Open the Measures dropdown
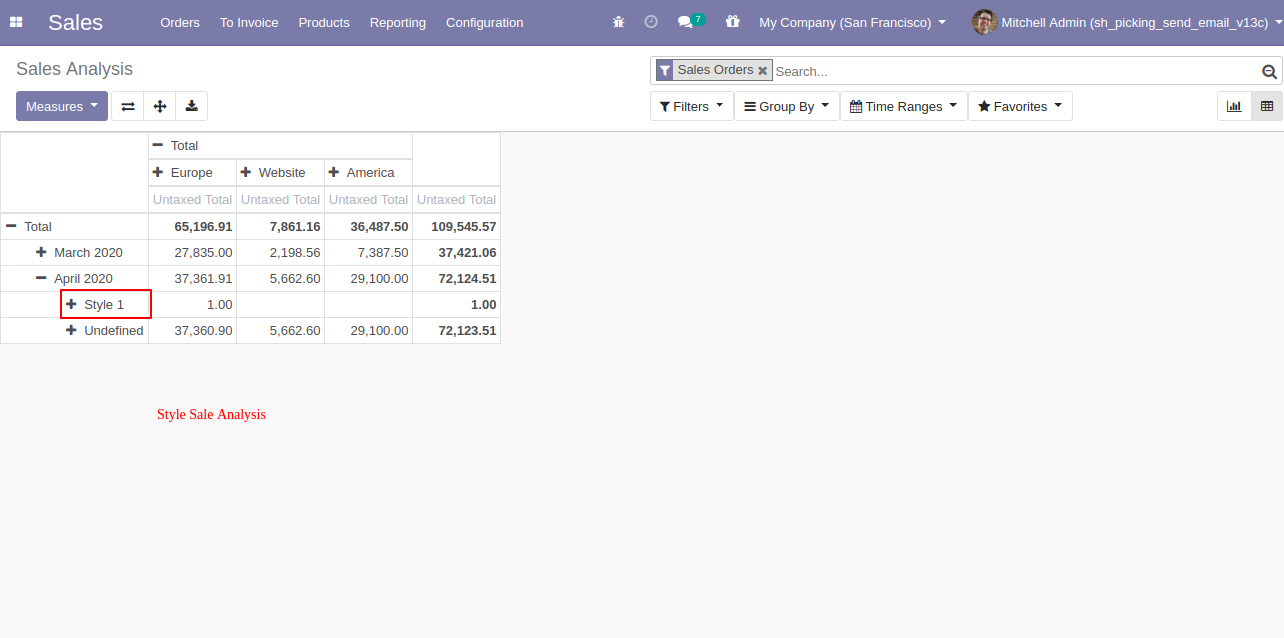The width and height of the screenshot is (1284, 638). (62, 106)
